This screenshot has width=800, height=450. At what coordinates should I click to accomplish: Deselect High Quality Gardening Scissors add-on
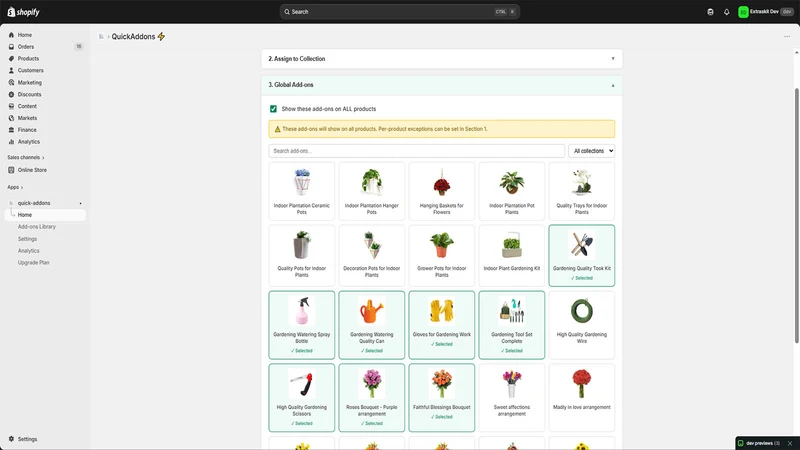click(302, 398)
